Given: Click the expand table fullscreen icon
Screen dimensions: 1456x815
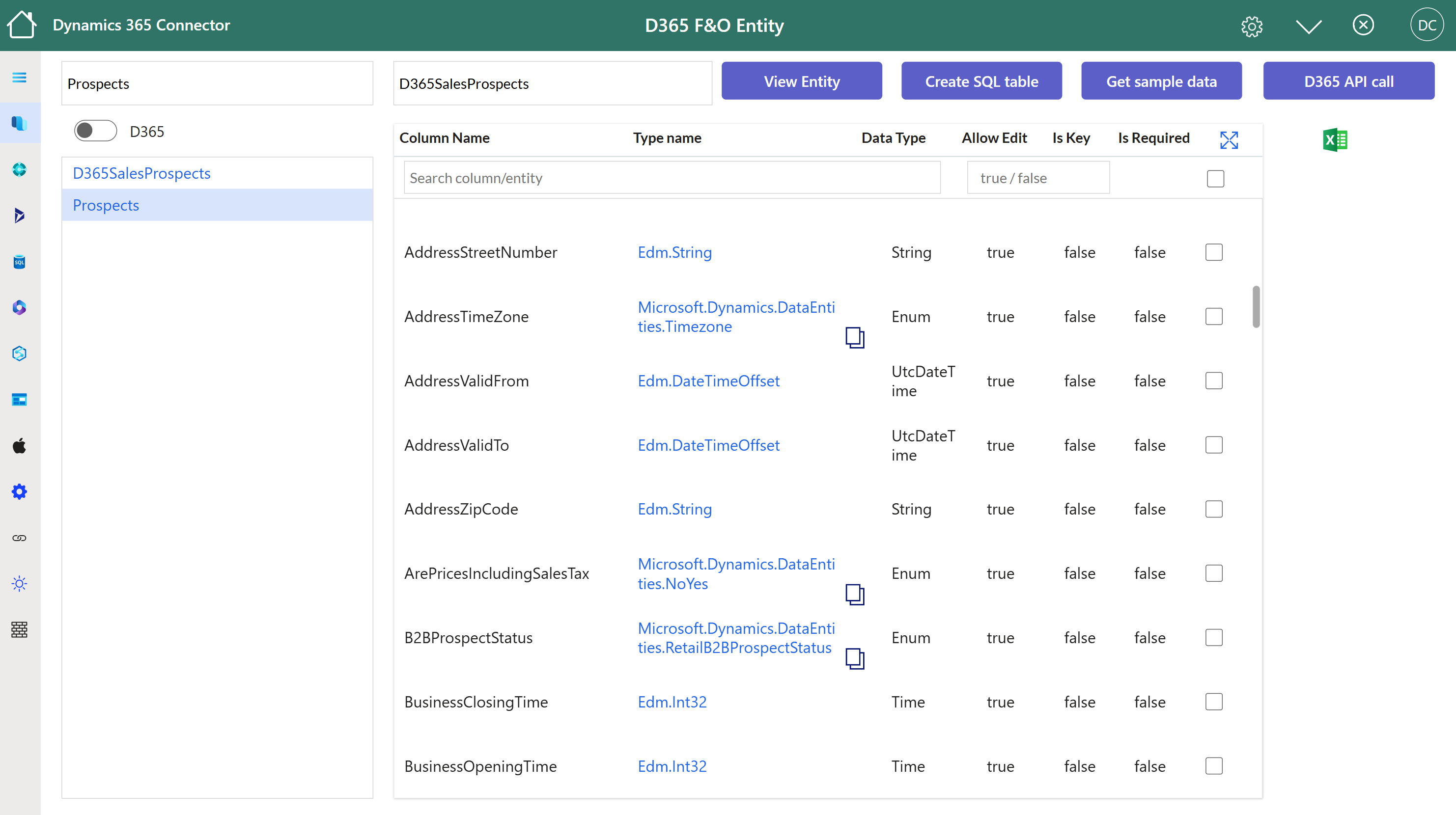Looking at the screenshot, I should pos(1229,139).
